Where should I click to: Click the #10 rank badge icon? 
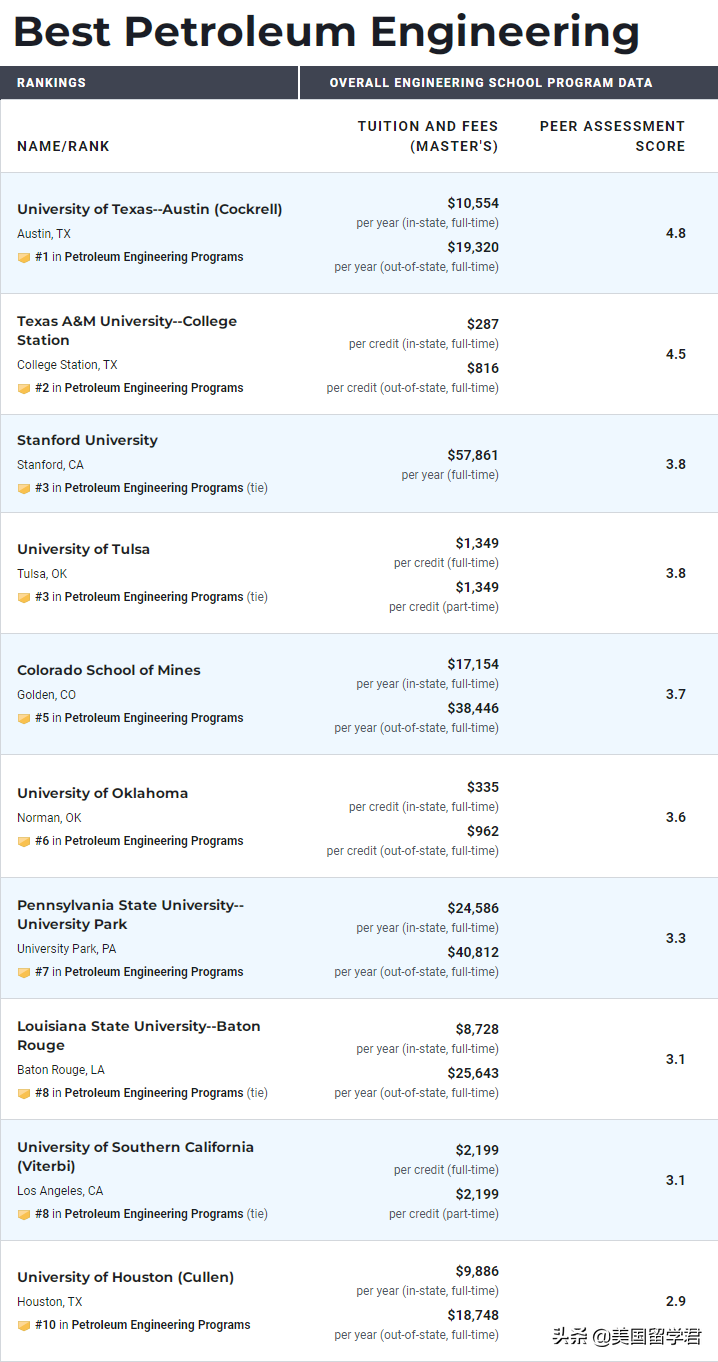pos(24,1326)
